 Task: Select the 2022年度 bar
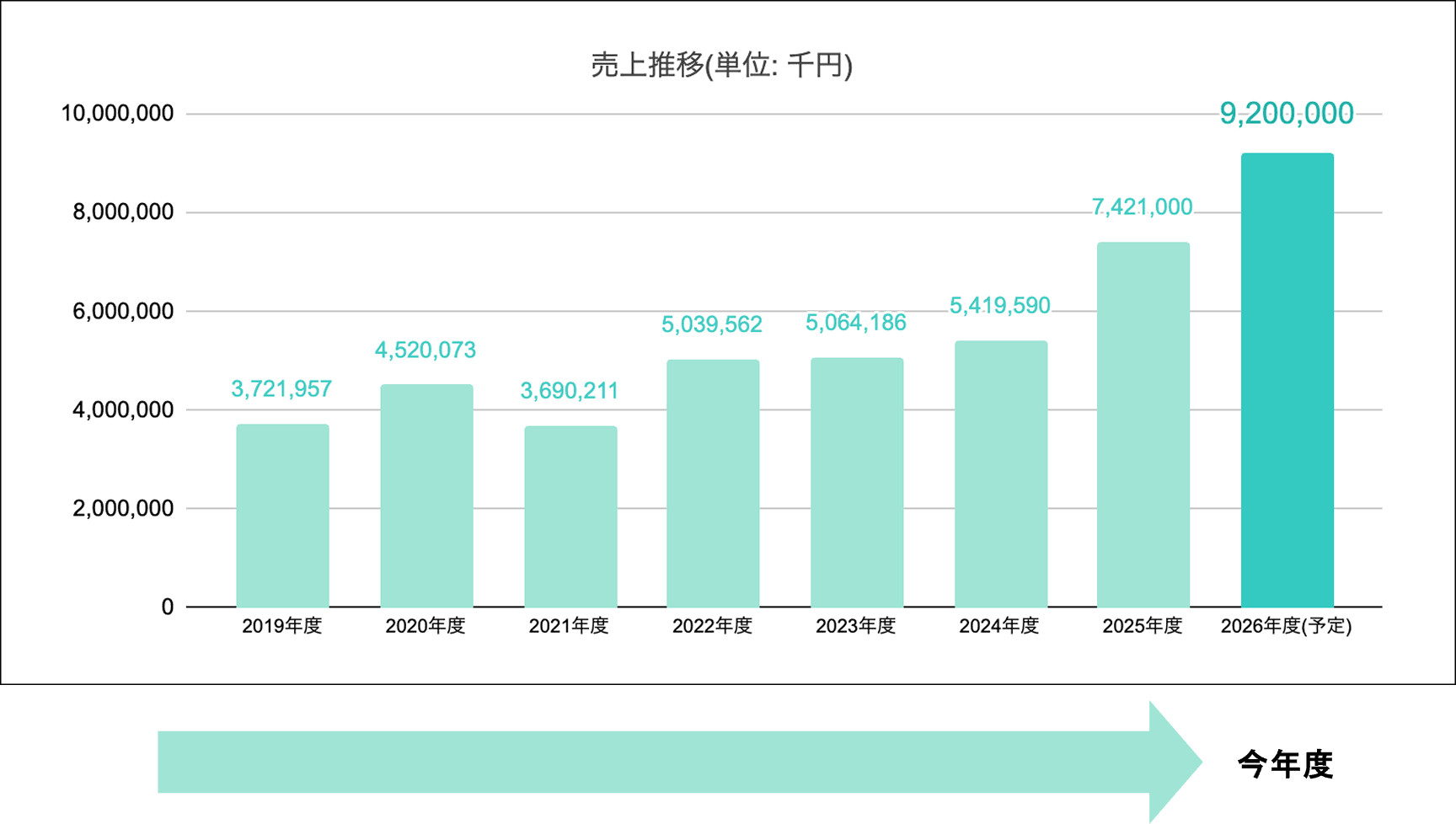click(x=713, y=483)
